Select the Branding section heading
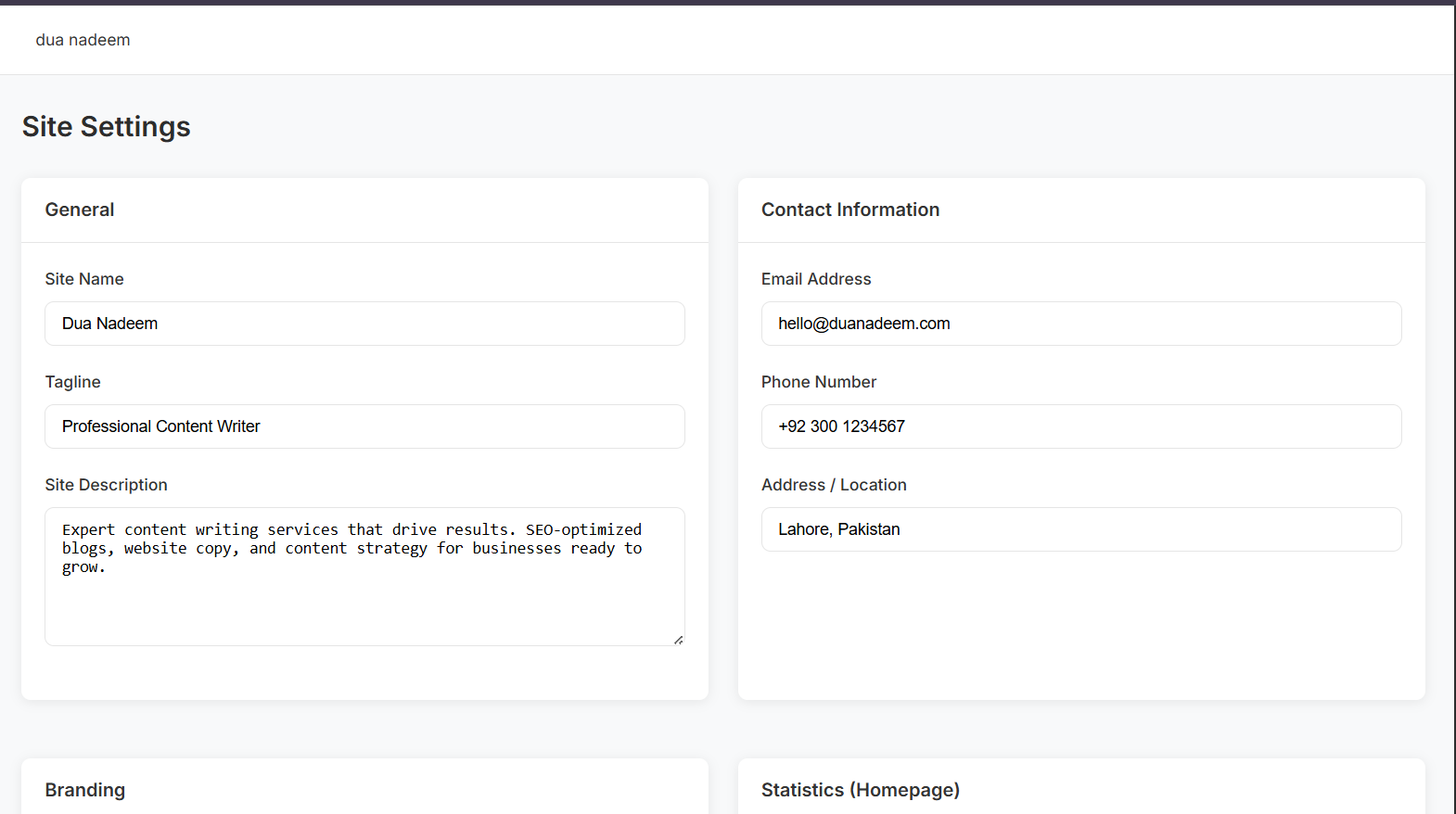 pyautogui.click(x=85, y=790)
